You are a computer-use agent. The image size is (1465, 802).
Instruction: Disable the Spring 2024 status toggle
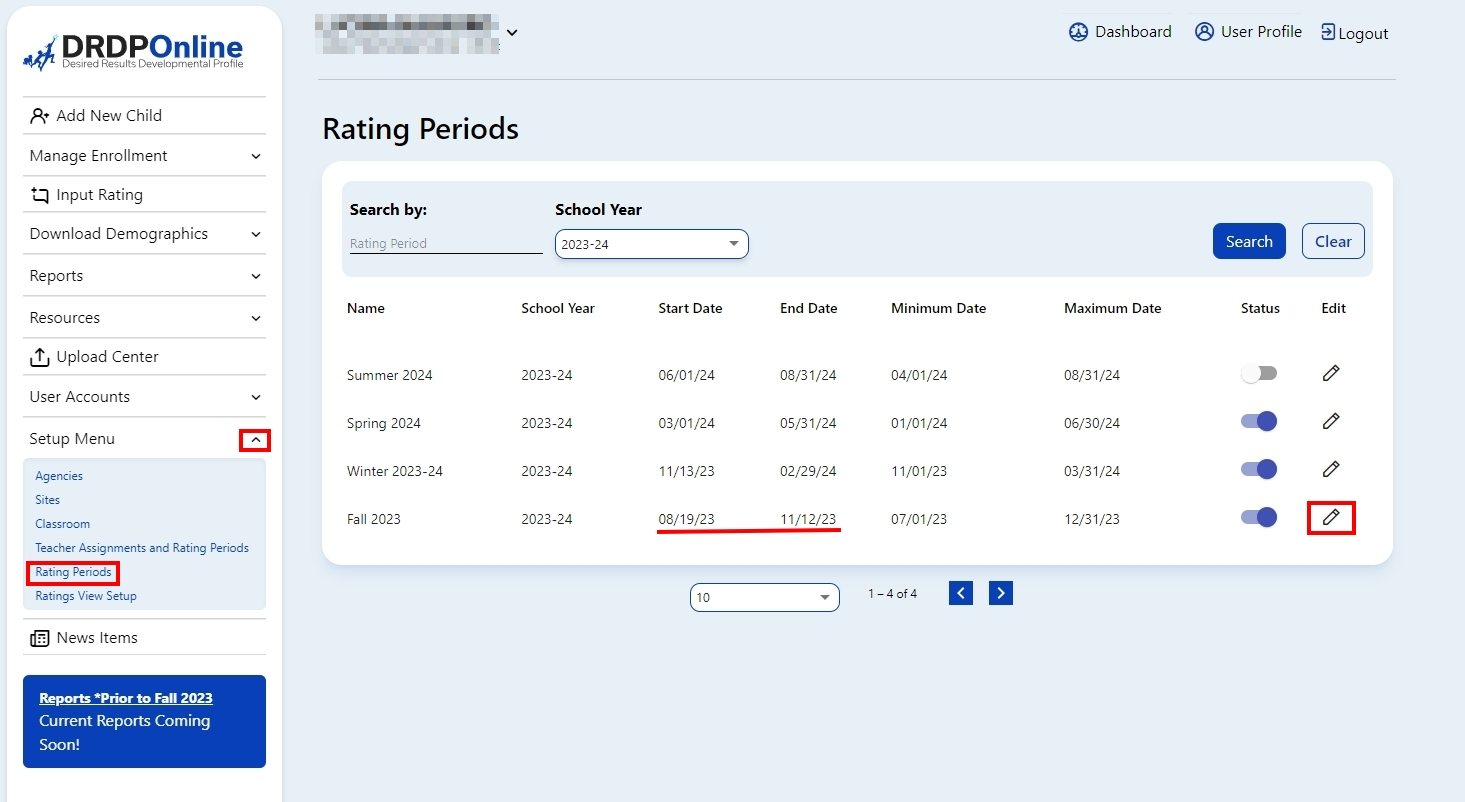1259,422
